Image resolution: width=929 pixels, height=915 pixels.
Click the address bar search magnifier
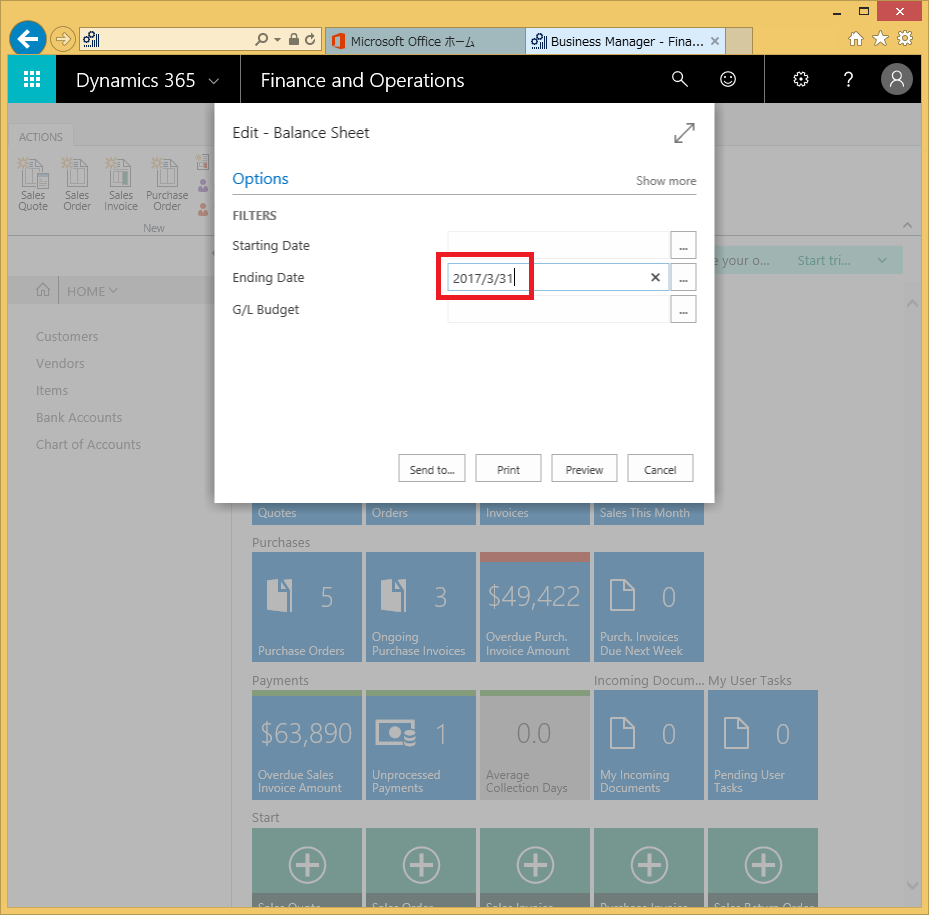click(261, 40)
